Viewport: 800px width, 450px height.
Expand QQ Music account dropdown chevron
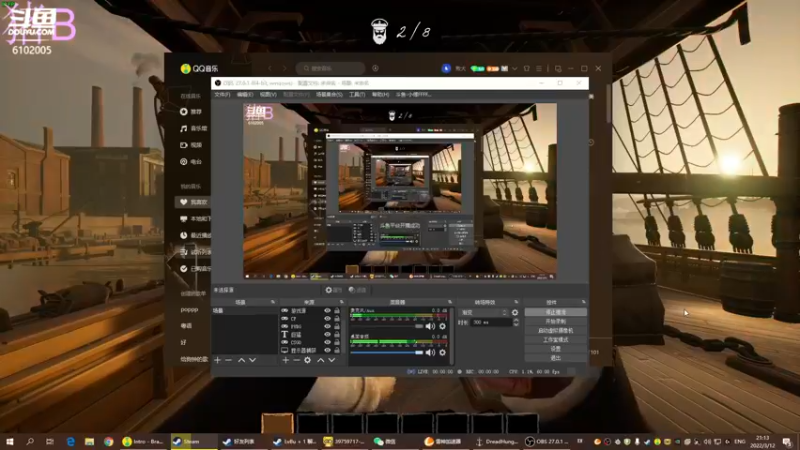tap(515, 68)
